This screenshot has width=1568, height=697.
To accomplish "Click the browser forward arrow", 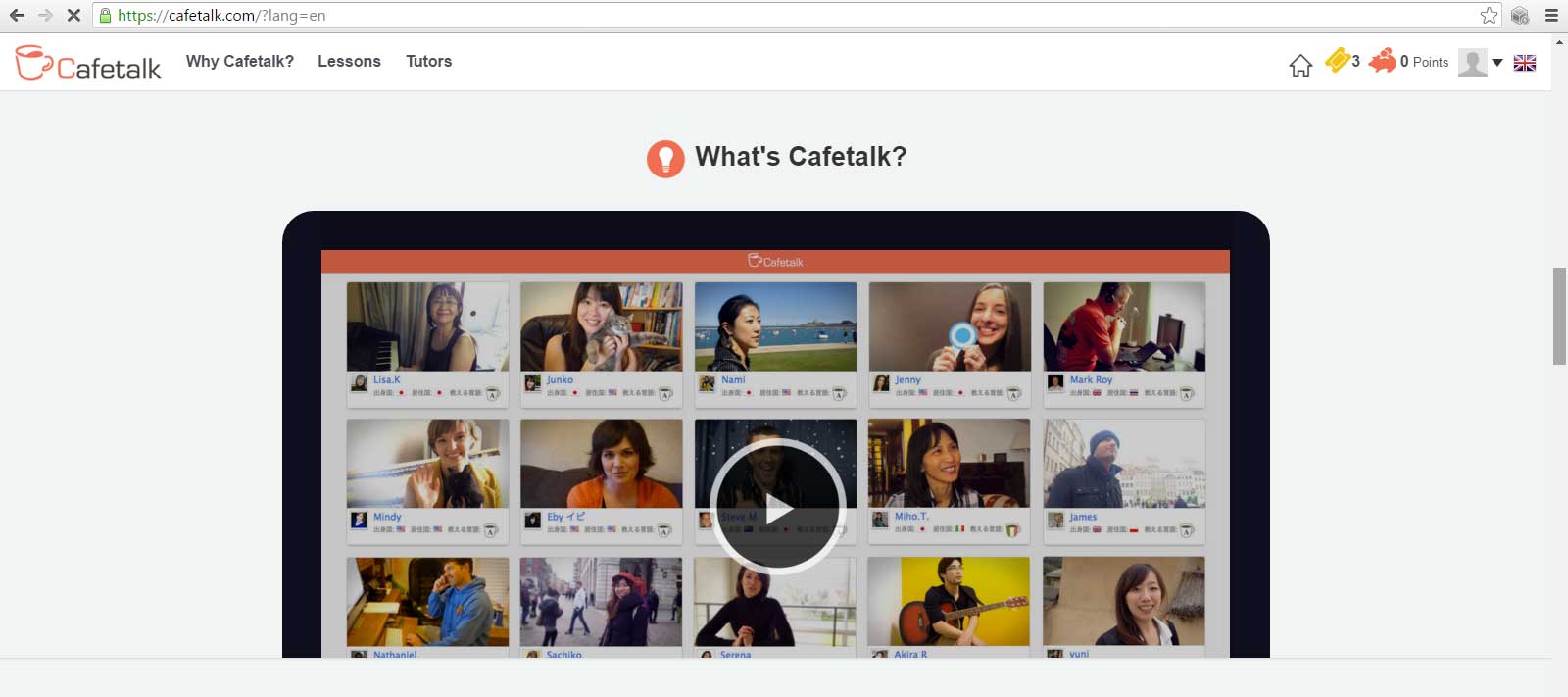I will 45,15.
